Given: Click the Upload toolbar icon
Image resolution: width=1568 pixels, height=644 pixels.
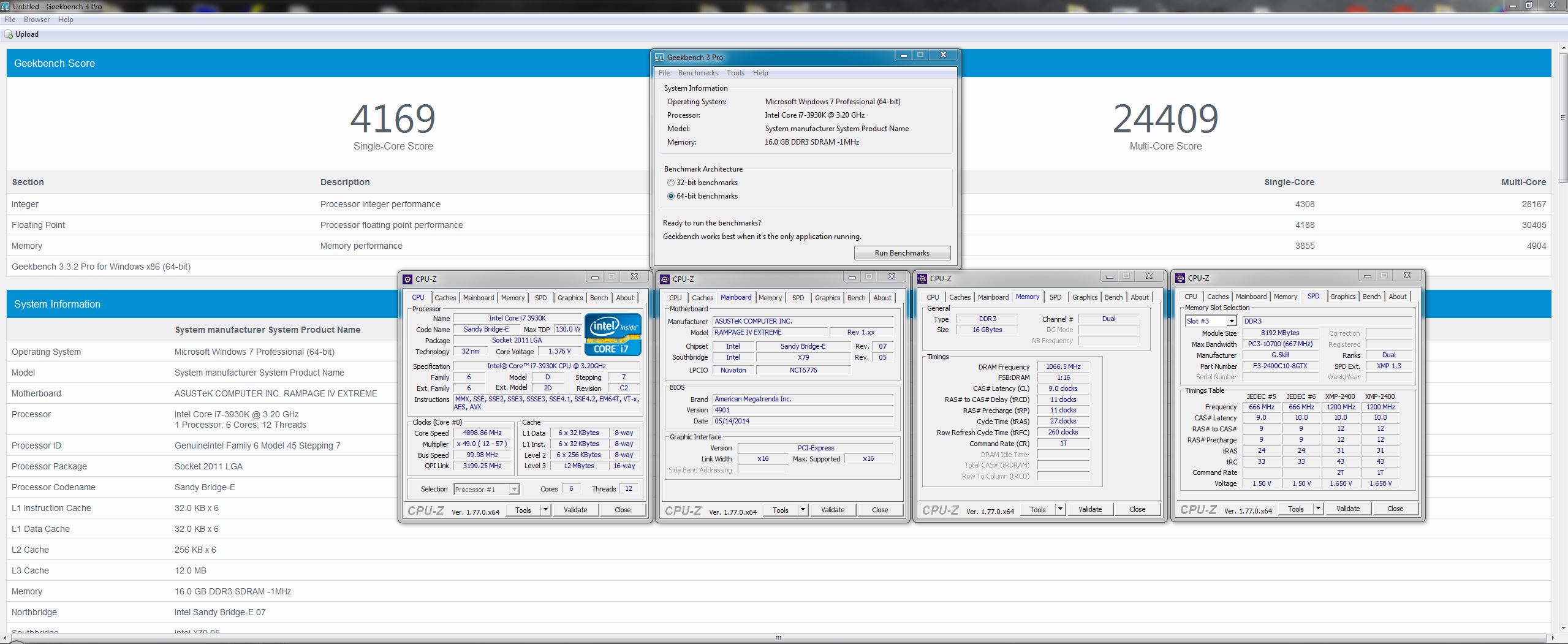Looking at the screenshot, I should tap(9, 34).
